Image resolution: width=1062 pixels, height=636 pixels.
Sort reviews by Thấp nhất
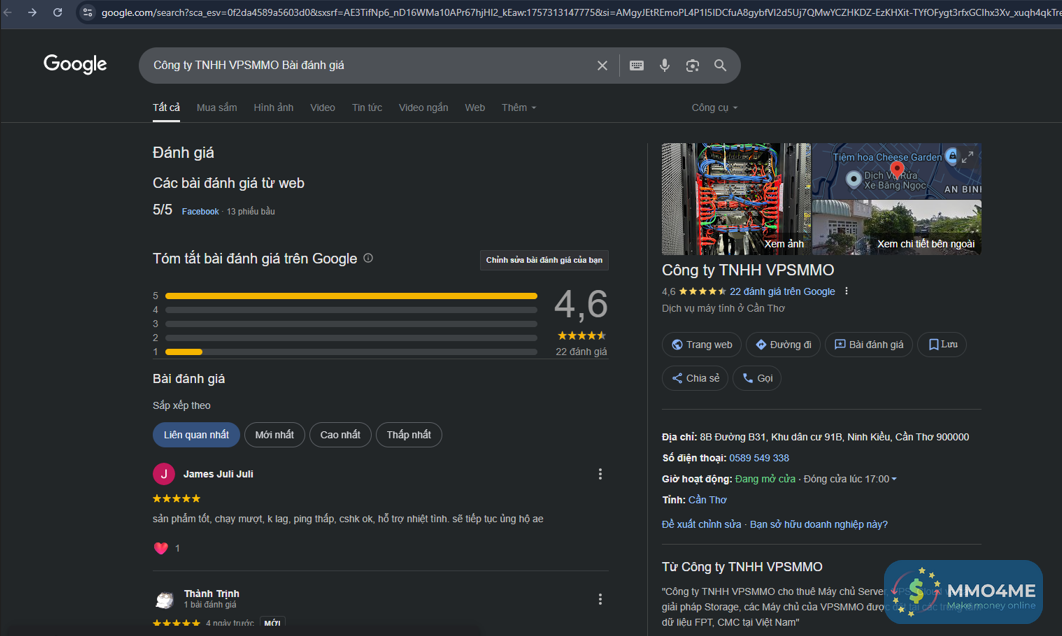[x=408, y=435]
